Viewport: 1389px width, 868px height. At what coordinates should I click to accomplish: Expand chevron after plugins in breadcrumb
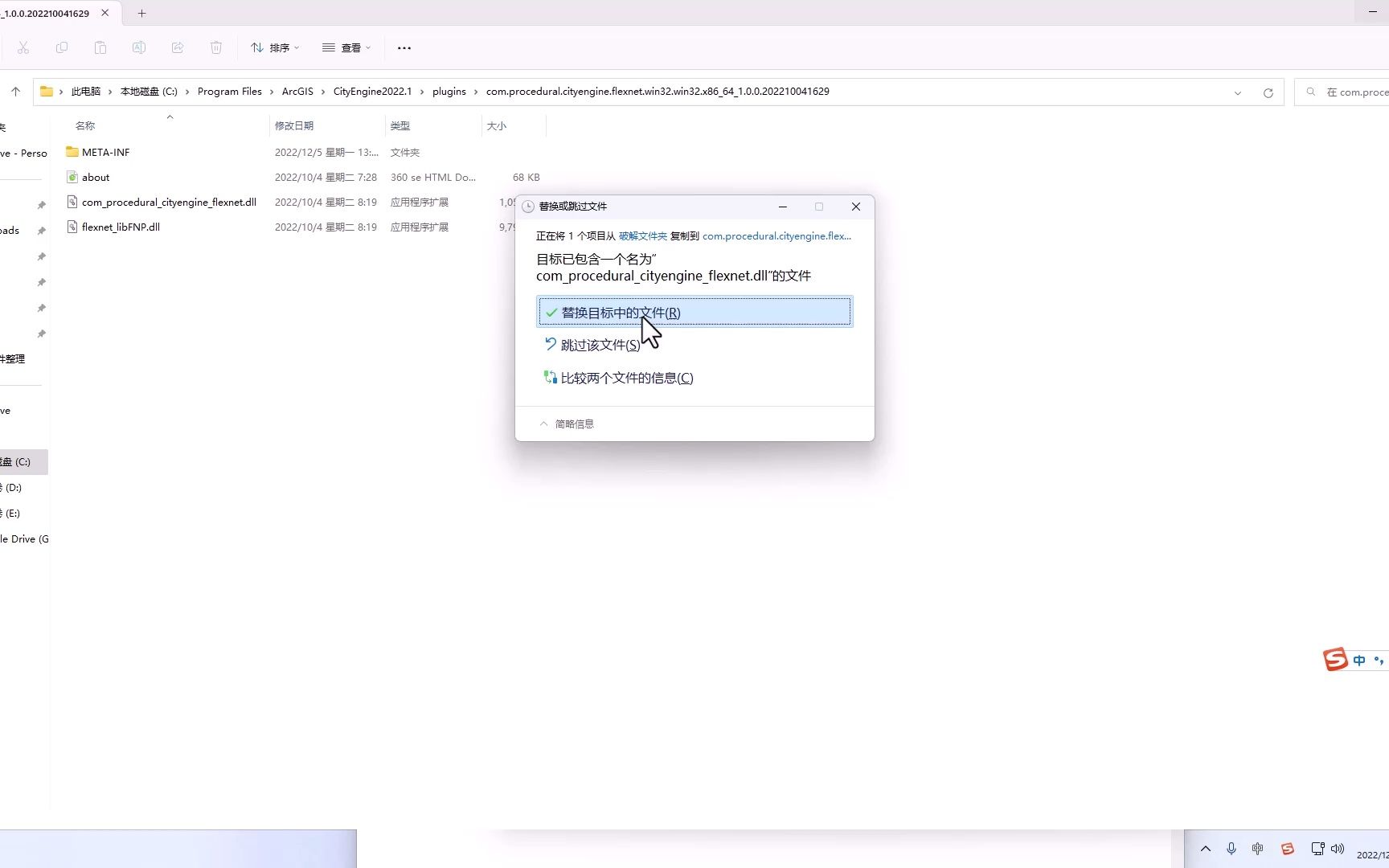click(x=477, y=92)
